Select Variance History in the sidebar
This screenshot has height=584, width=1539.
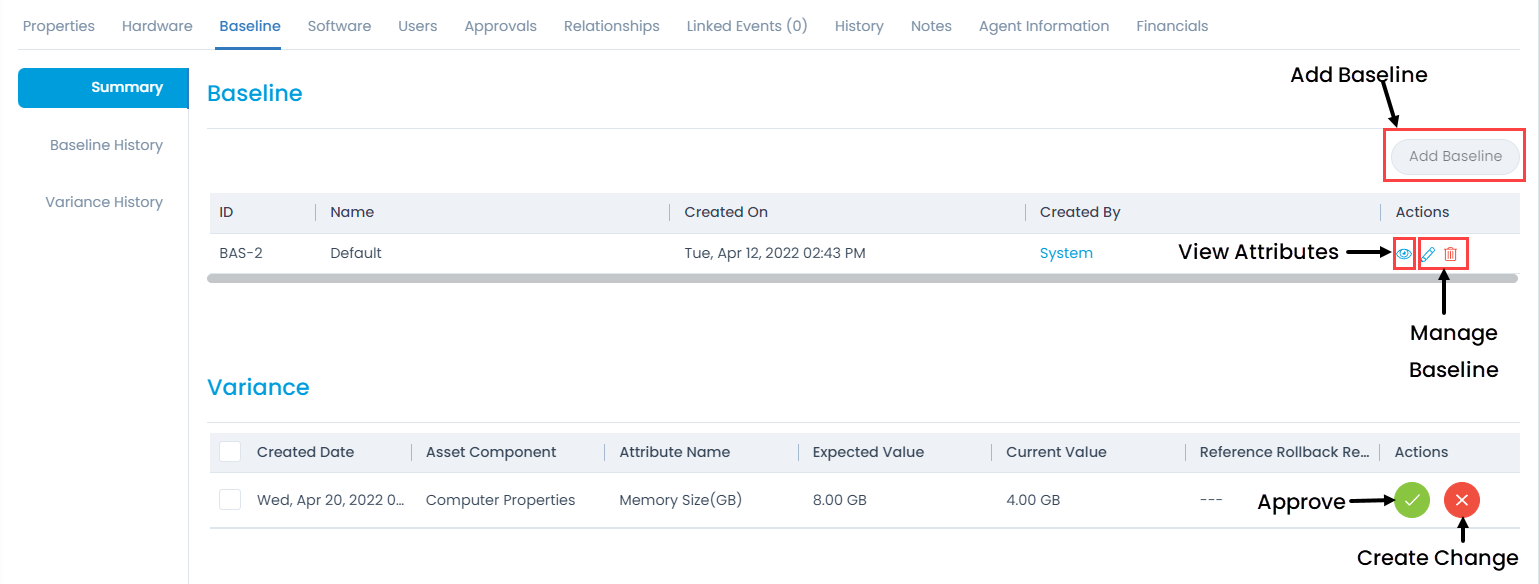(x=104, y=202)
